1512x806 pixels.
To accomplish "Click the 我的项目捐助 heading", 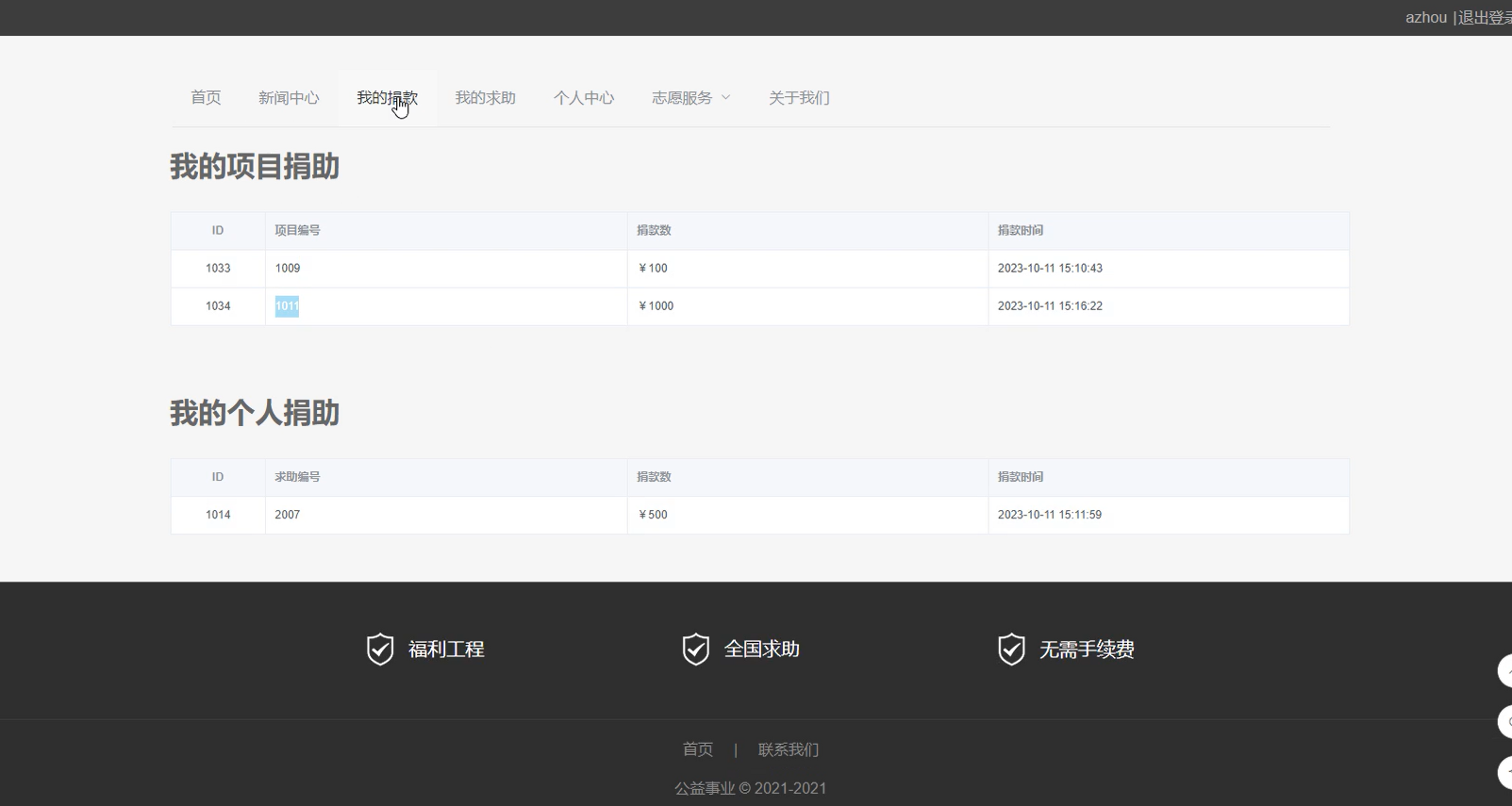I will [x=255, y=167].
